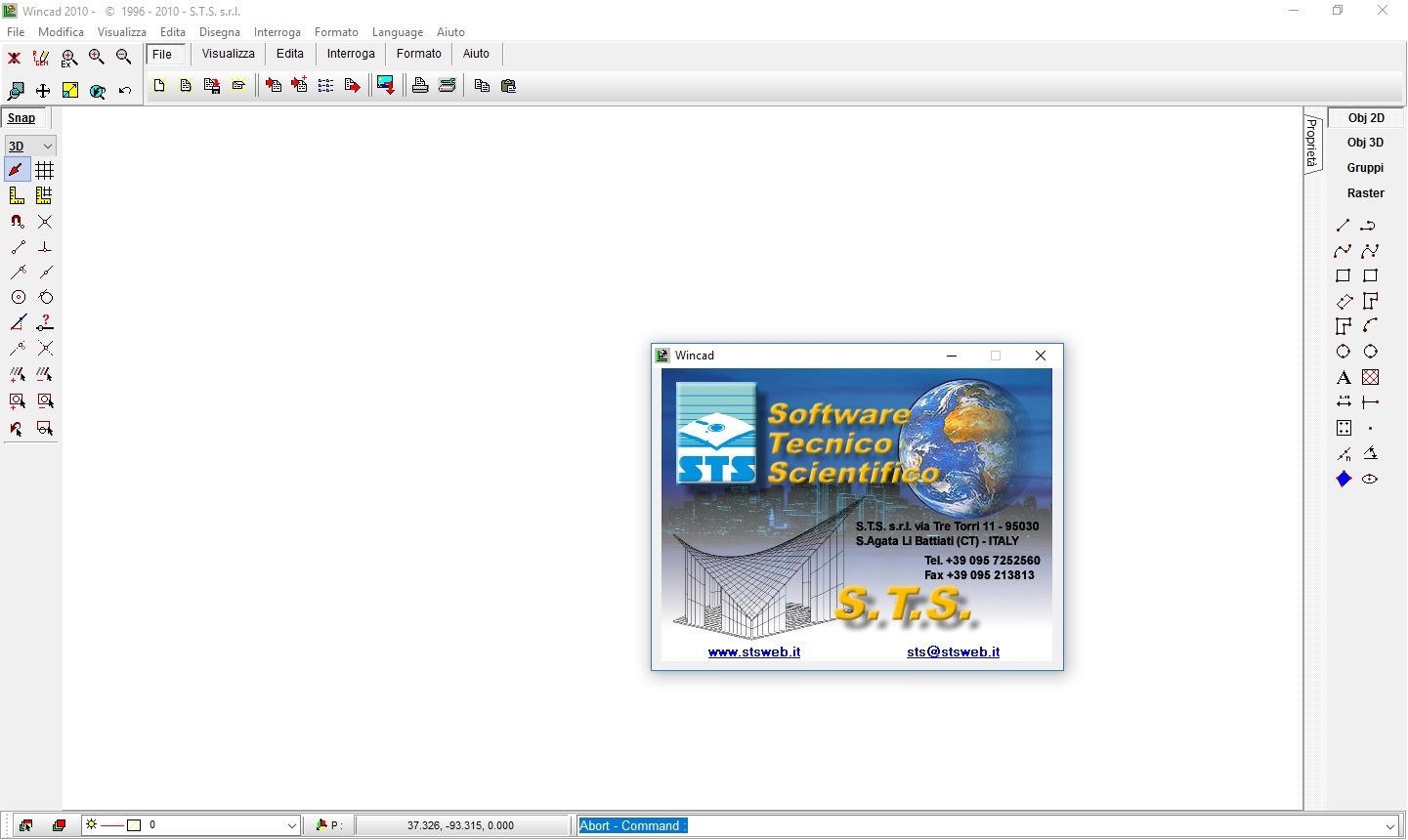Click the Zoom In magnifier icon
The image size is (1408, 840).
point(96,58)
